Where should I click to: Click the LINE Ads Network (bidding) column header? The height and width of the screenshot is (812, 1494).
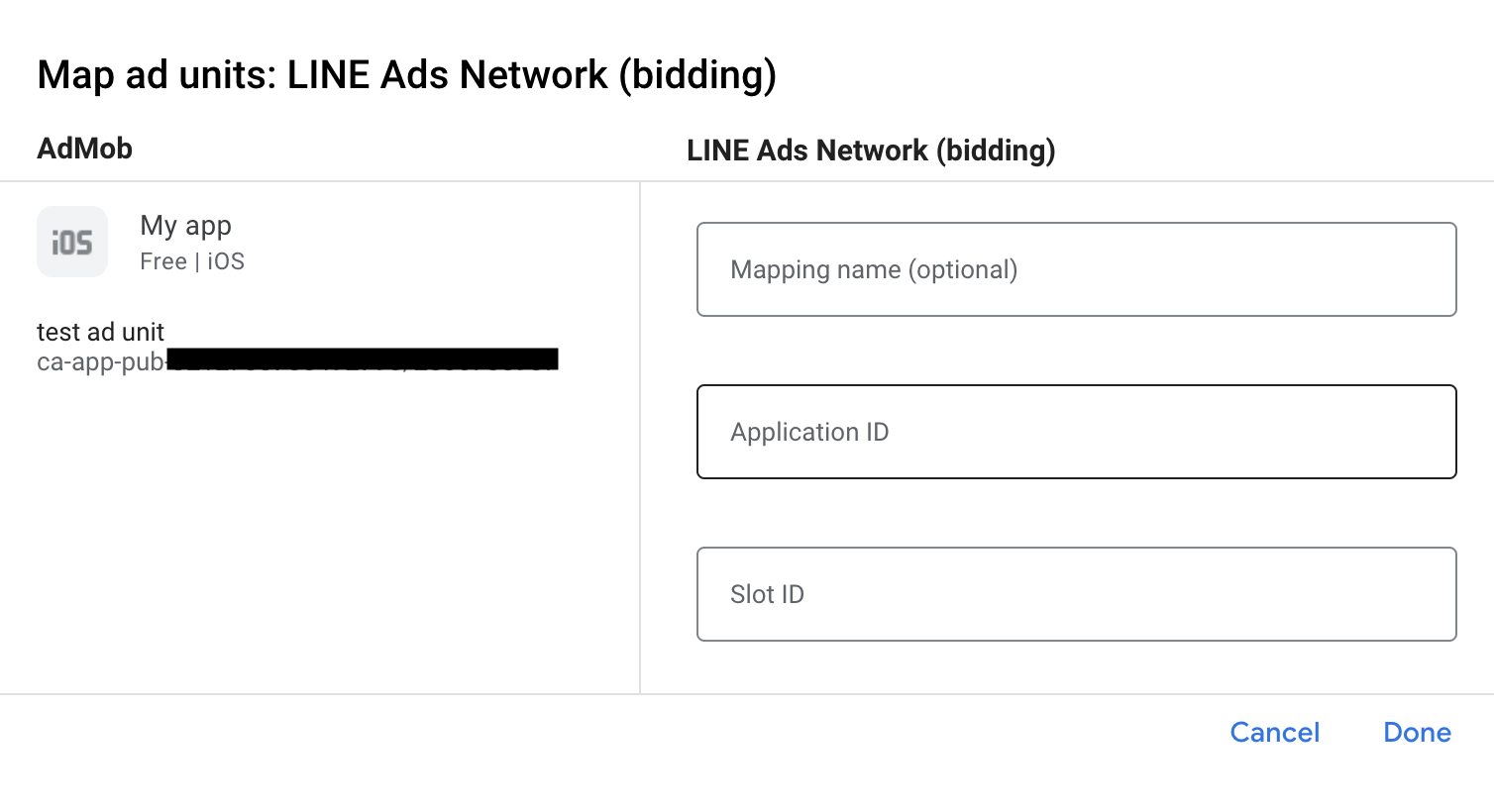tap(870, 151)
